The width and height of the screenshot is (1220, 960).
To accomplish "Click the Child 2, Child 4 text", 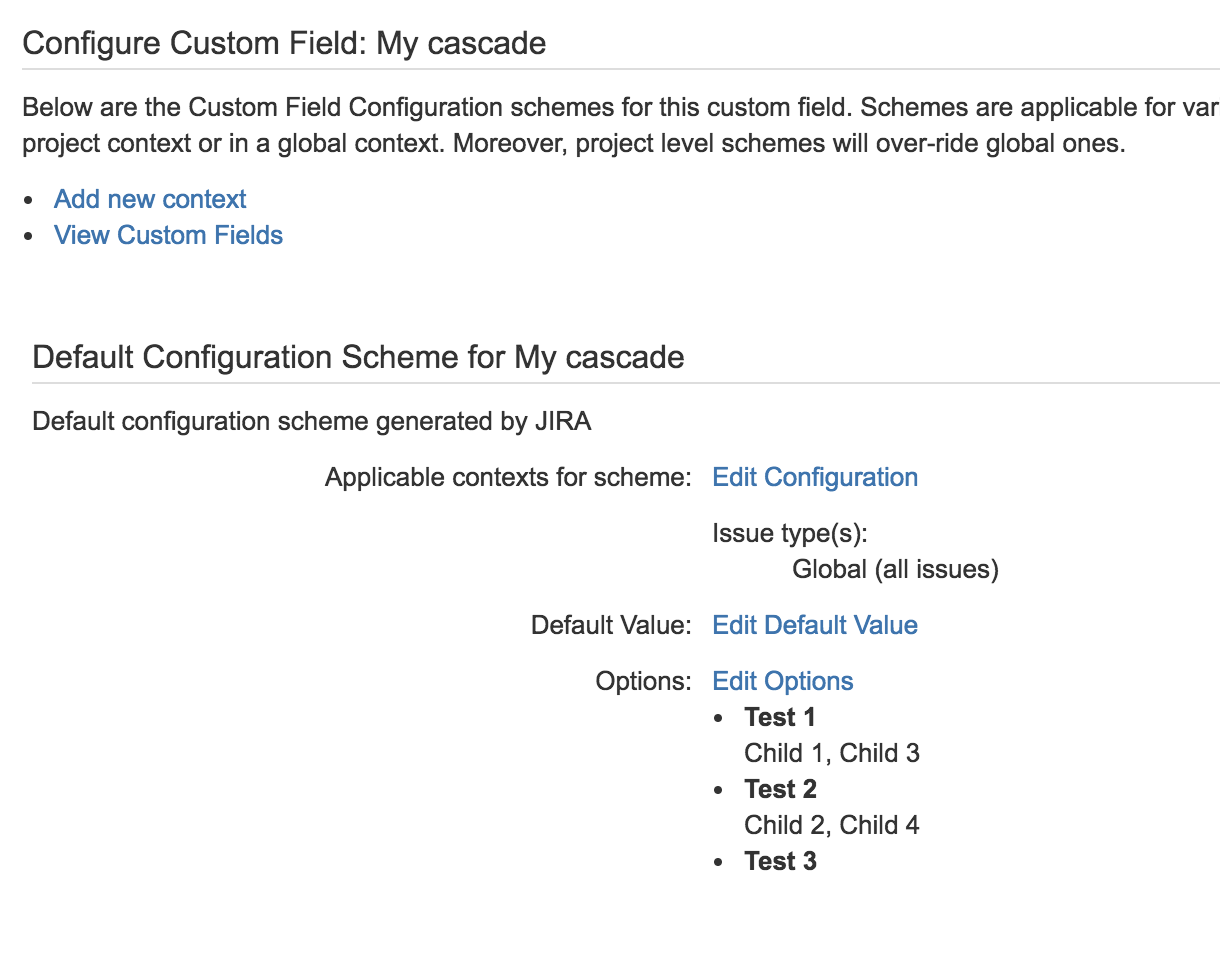I will (x=832, y=825).
